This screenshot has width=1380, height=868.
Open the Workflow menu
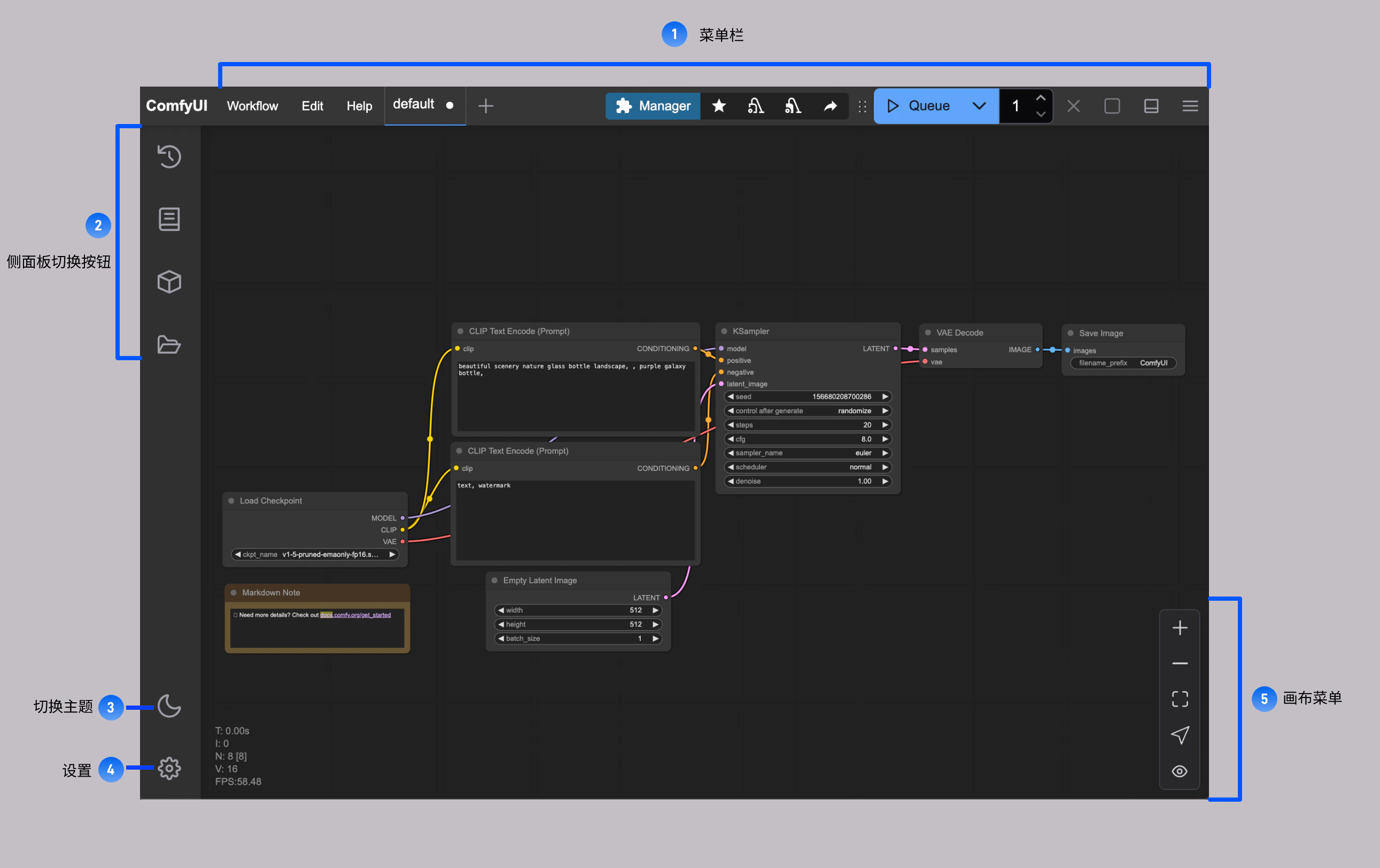pyautogui.click(x=252, y=106)
